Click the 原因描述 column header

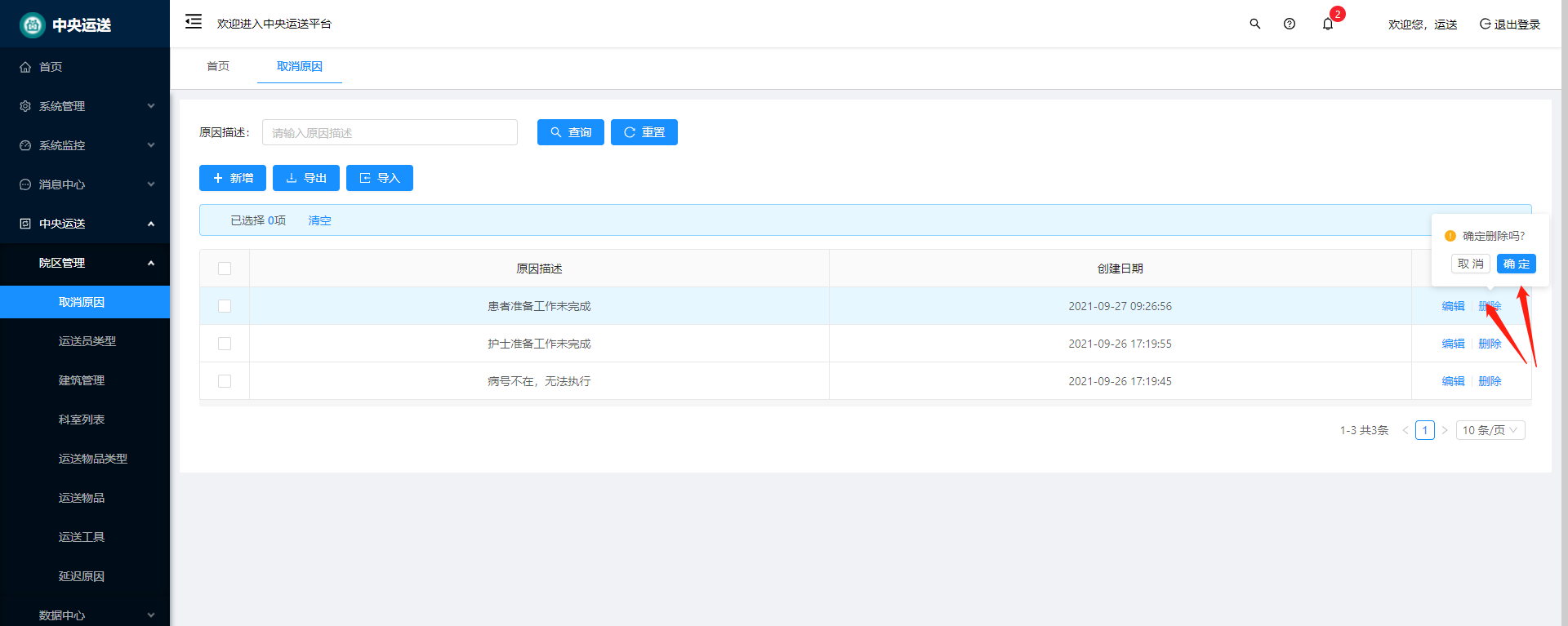tap(539, 269)
